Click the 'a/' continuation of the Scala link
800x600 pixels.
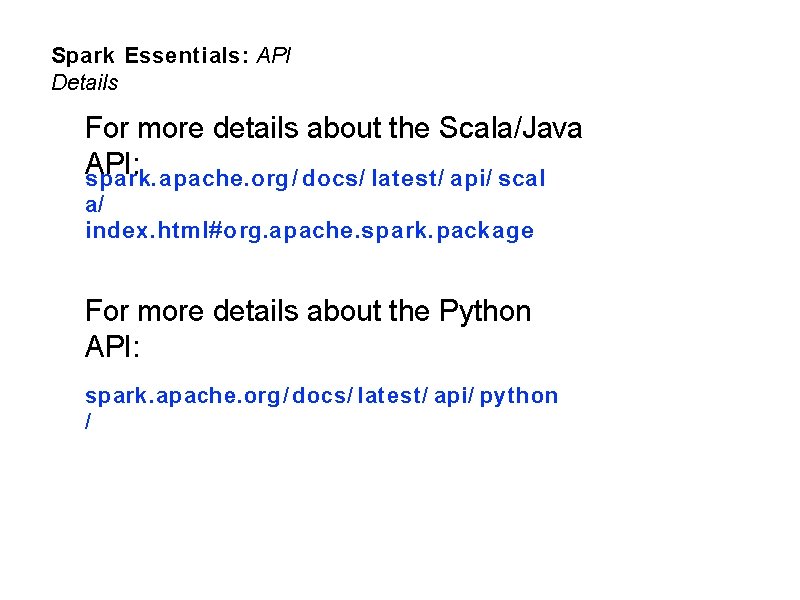point(94,205)
